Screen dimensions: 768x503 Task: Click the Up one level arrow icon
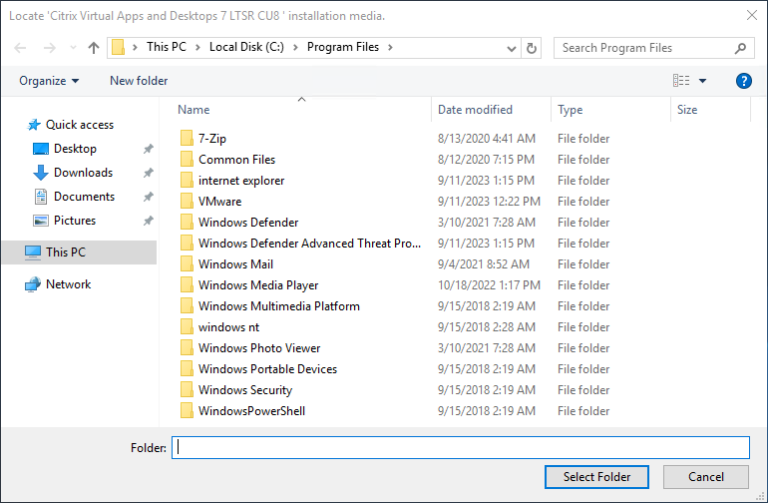coord(94,48)
